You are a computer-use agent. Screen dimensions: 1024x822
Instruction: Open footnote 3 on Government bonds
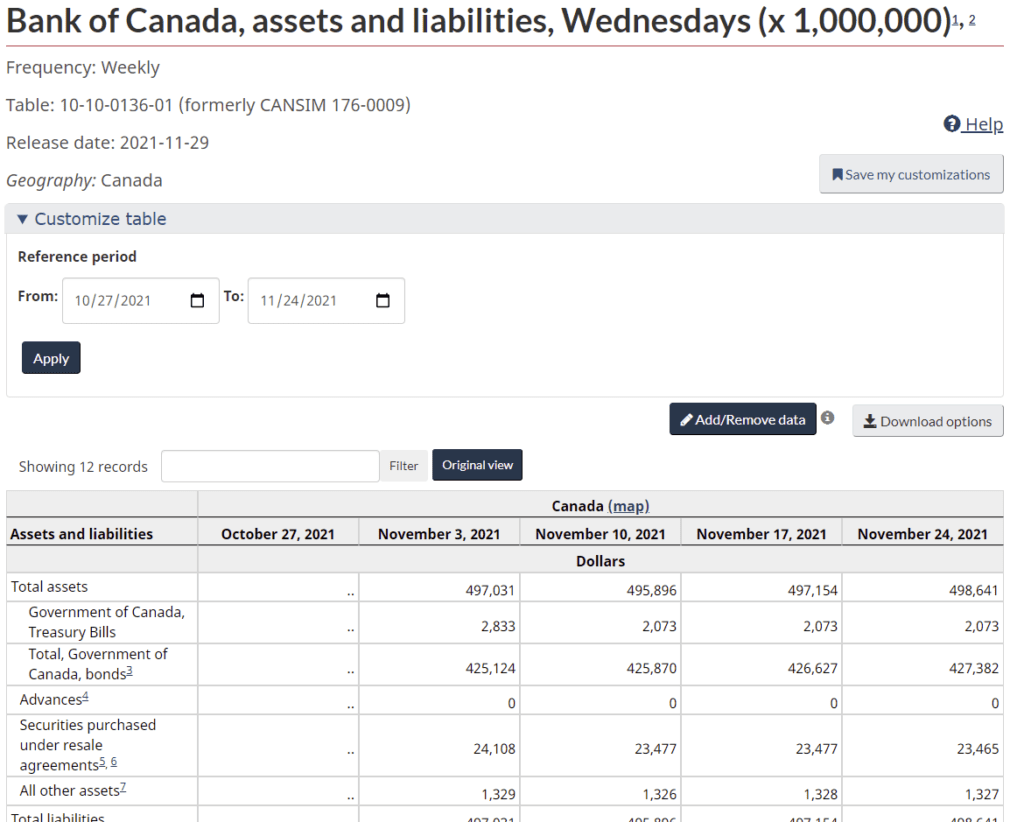tap(129, 671)
